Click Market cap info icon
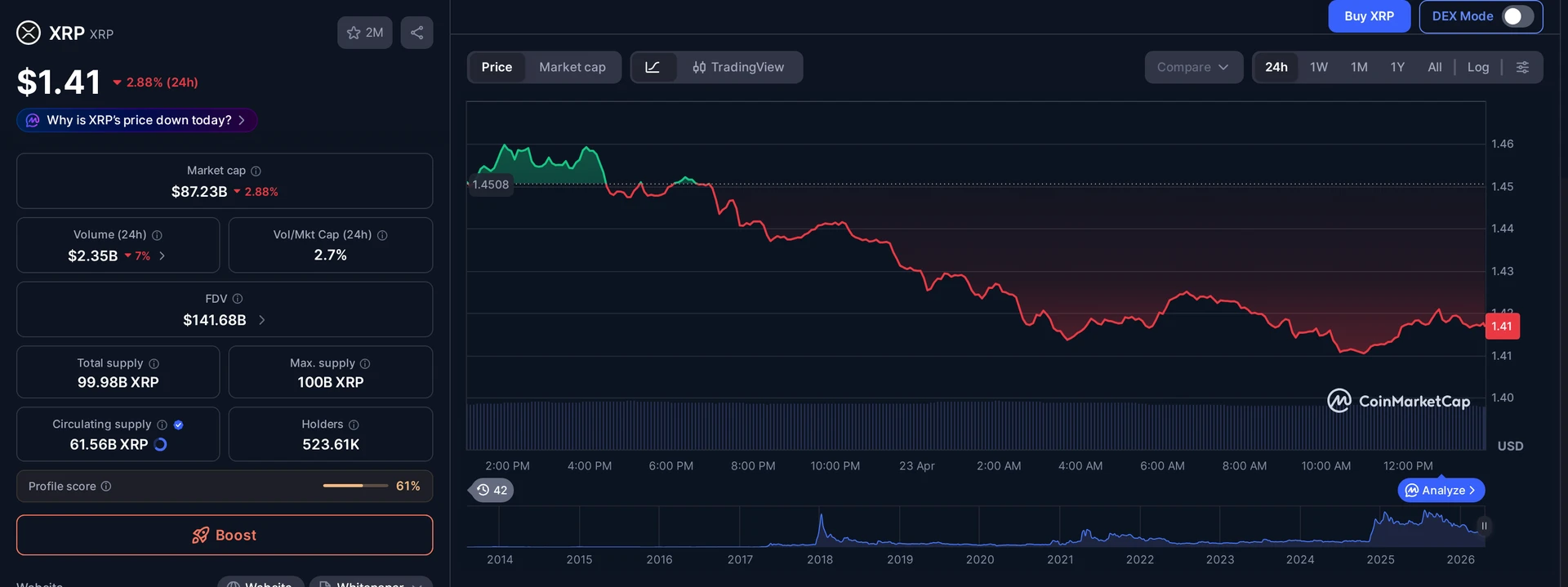The image size is (1568, 587). tap(256, 171)
